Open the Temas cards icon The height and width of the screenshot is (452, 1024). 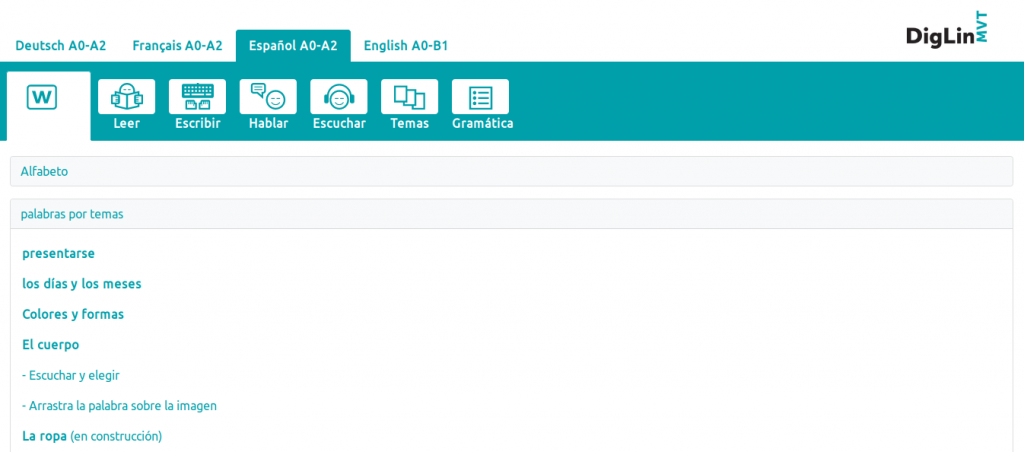pos(410,98)
